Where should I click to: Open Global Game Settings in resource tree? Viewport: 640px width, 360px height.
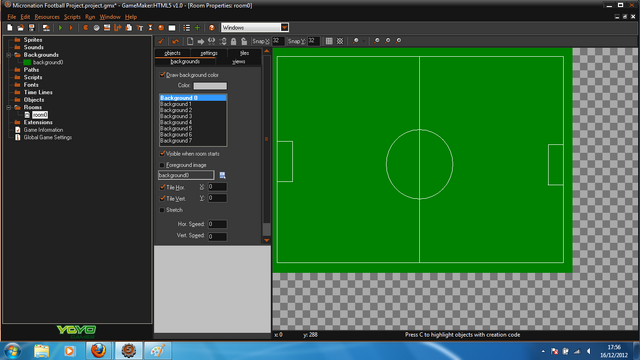coord(47,138)
